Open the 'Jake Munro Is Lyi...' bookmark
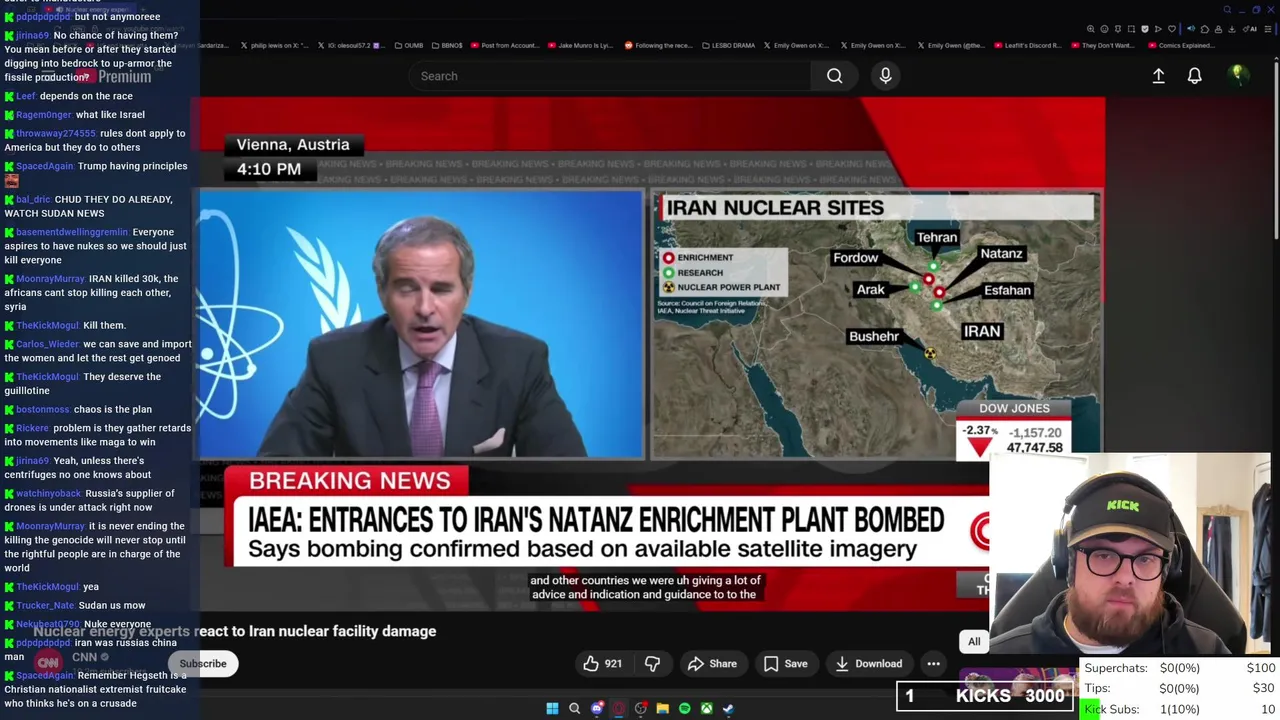This screenshot has width=1280, height=720. click(x=581, y=45)
